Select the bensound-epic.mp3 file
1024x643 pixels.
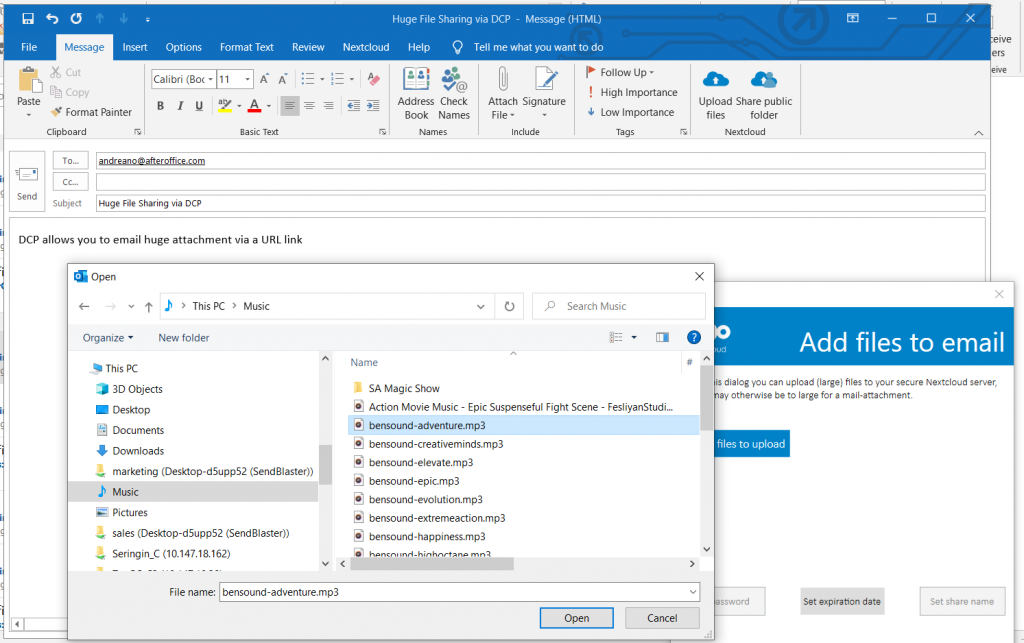(414, 481)
